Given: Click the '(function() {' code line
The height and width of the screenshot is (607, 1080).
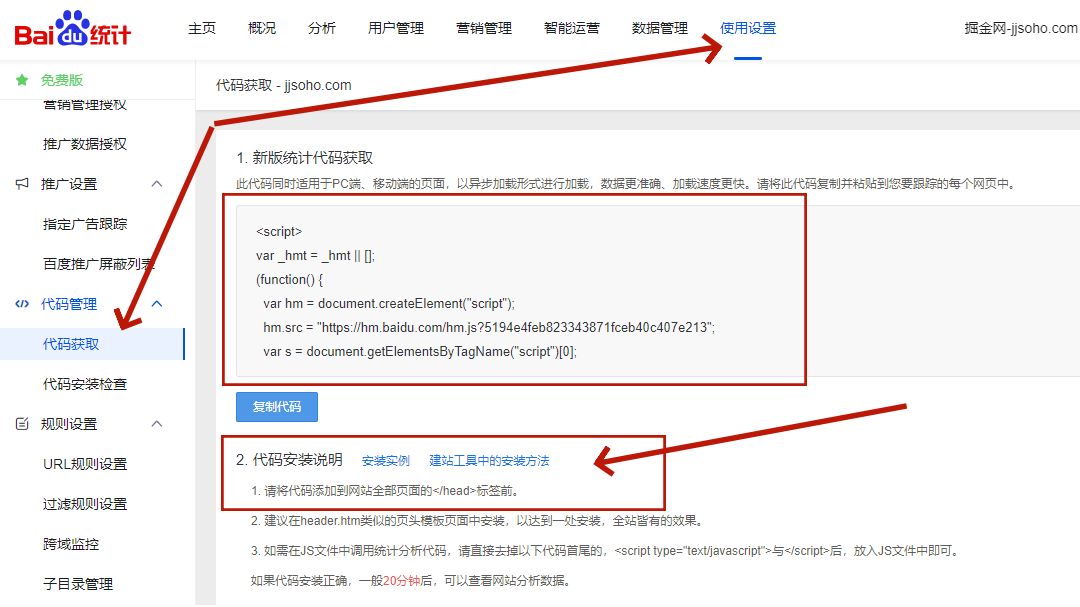Looking at the screenshot, I should pyautogui.click(x=289, y=279).
